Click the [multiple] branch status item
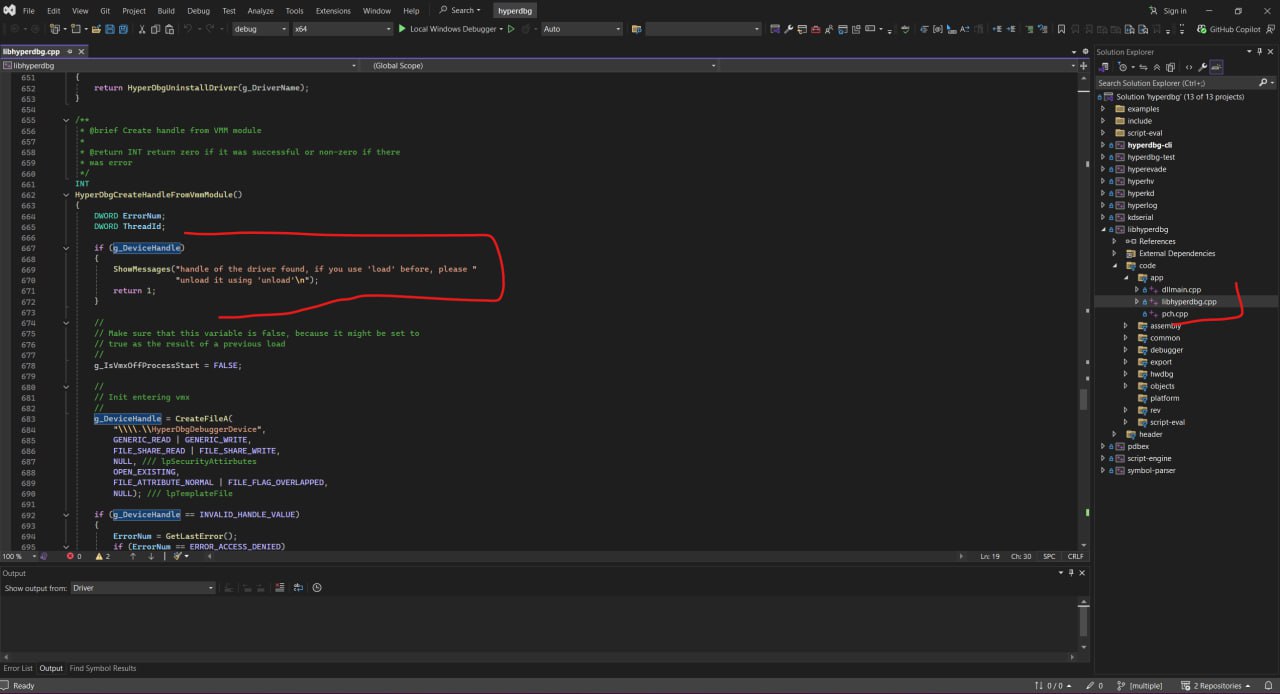 [1145, 686]
